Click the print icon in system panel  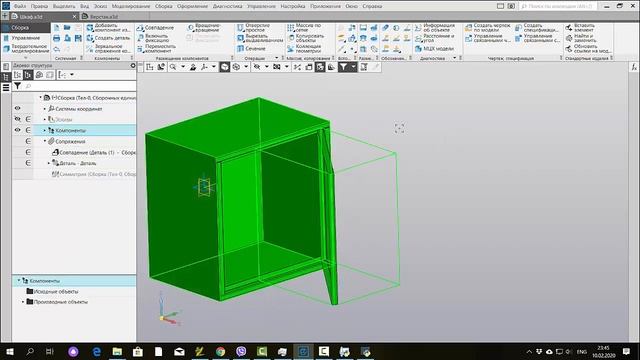pyautogui.click(x=56, y=38)
